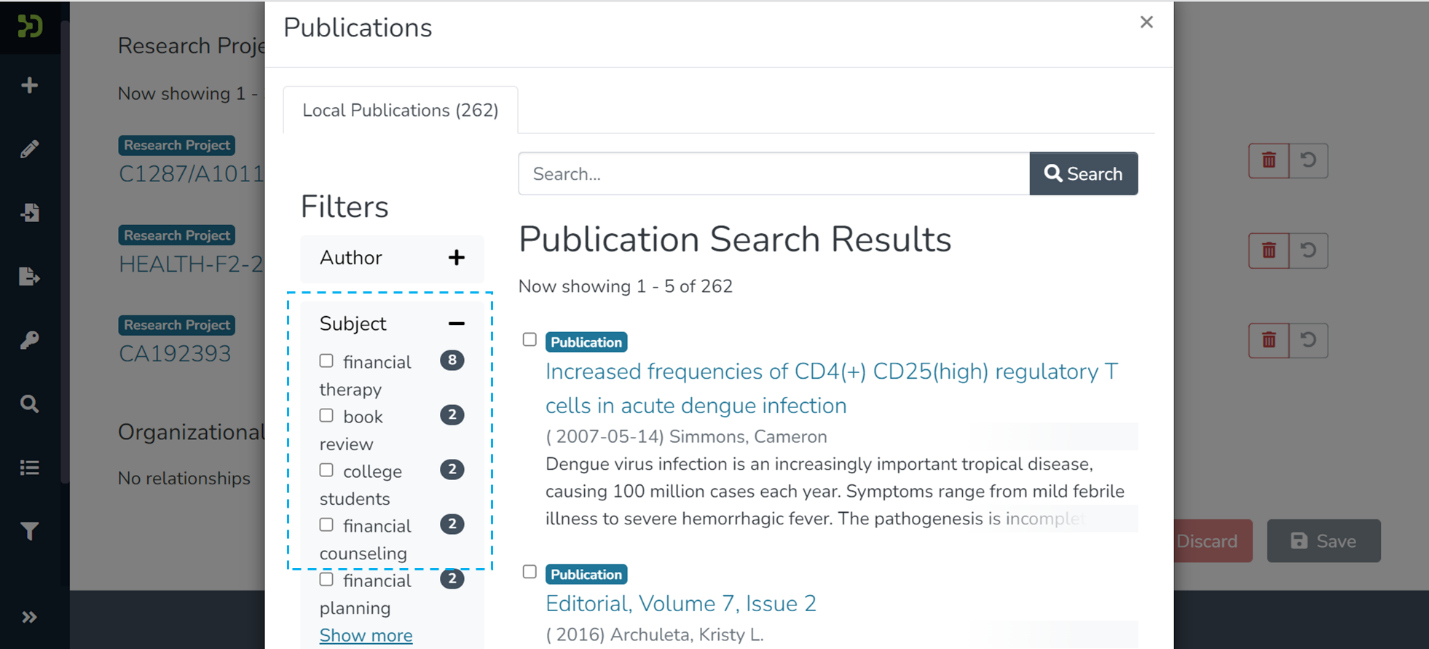Expand sidebar with double chevron icon

point(30,617)
